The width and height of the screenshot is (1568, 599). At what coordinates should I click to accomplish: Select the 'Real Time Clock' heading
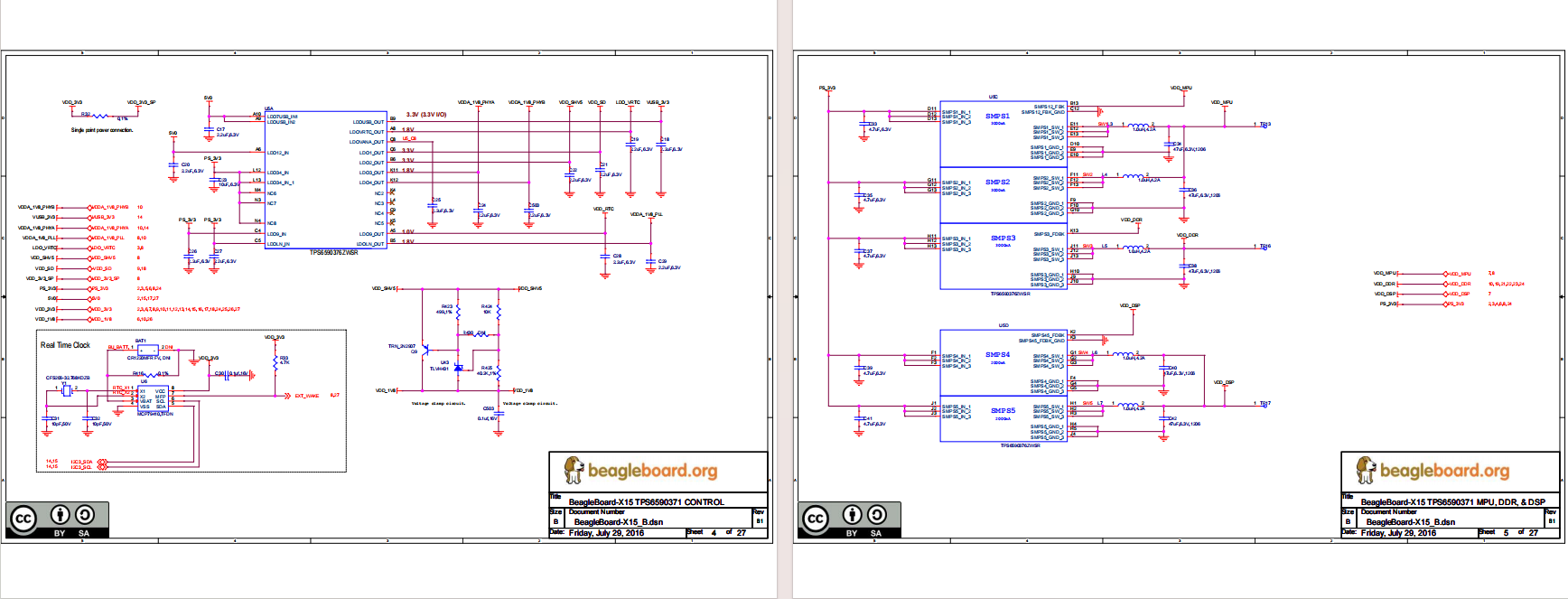coord(65,345)
